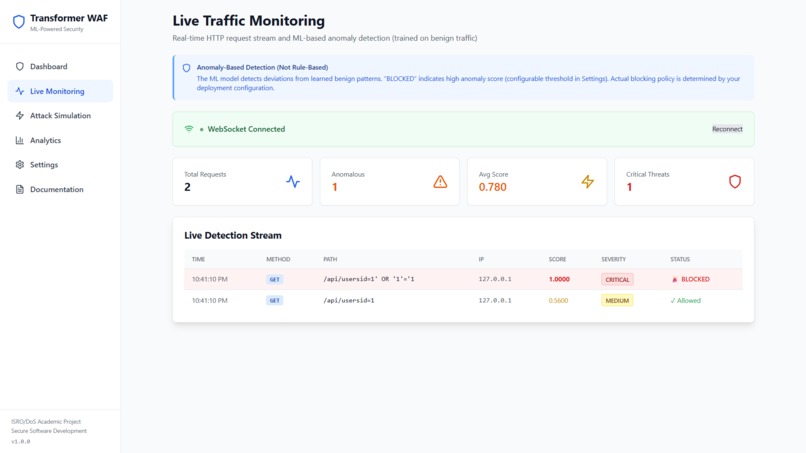
Task: Click the warning triangle on Anomalous card
Action: [x=440, y=182]
